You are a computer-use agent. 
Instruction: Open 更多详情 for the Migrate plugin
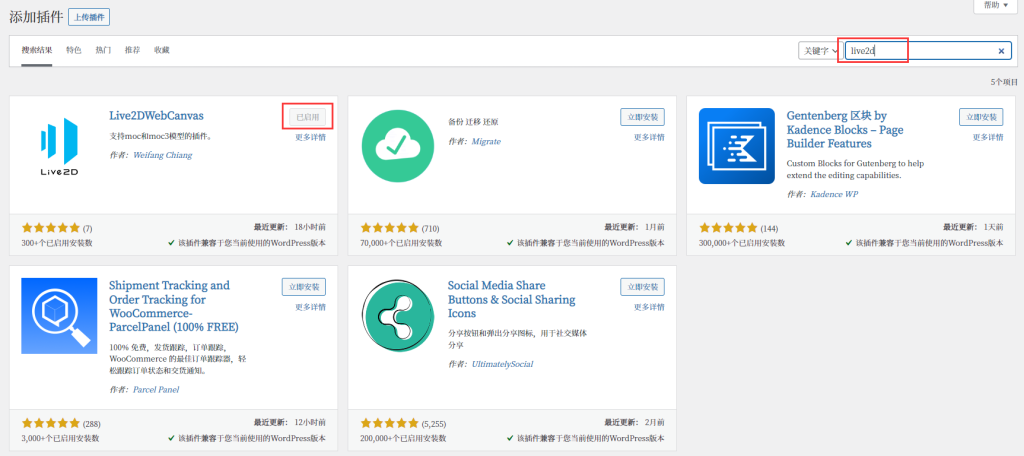click(649, 138)
